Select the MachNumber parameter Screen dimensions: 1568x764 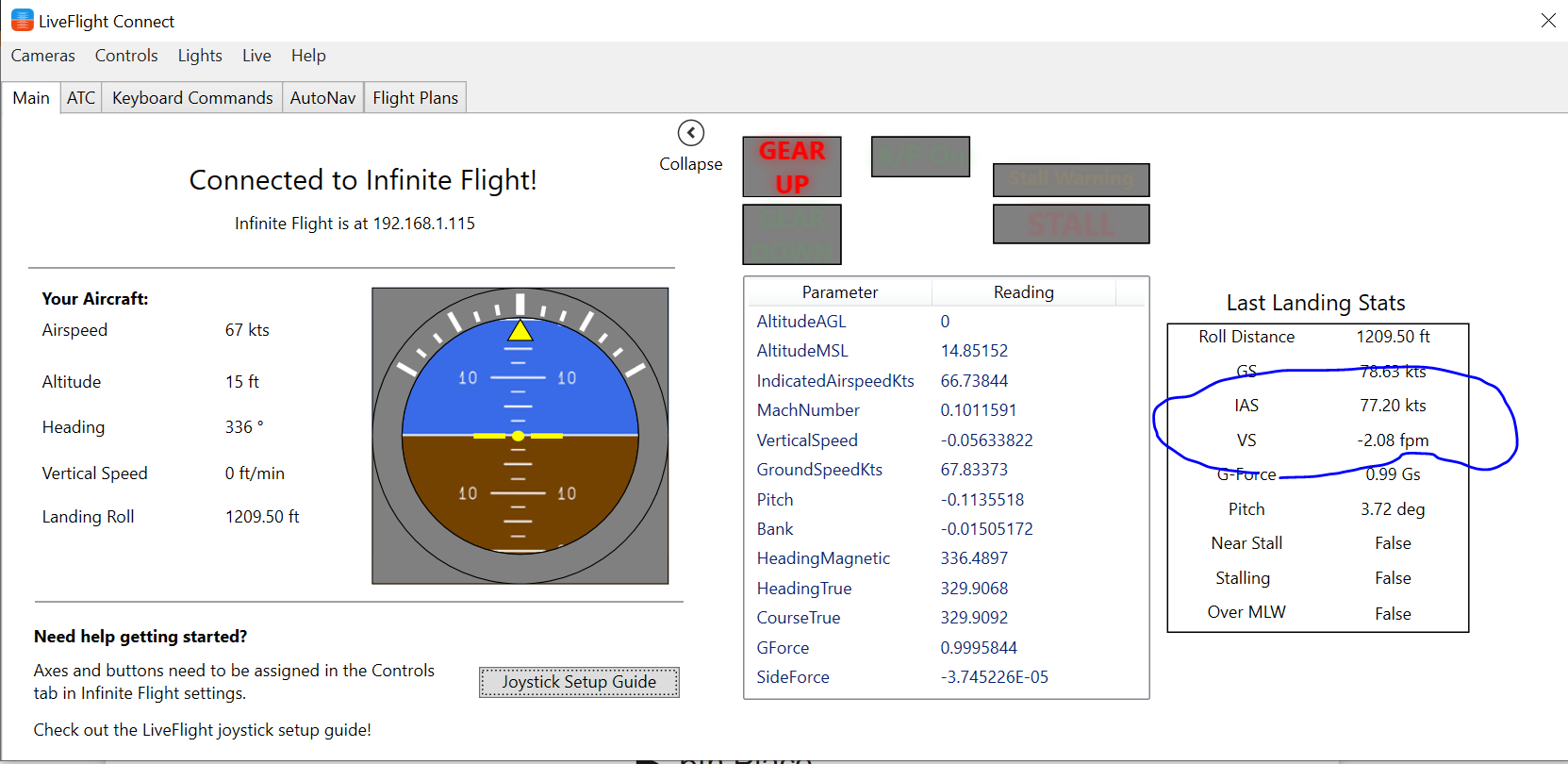808,410
